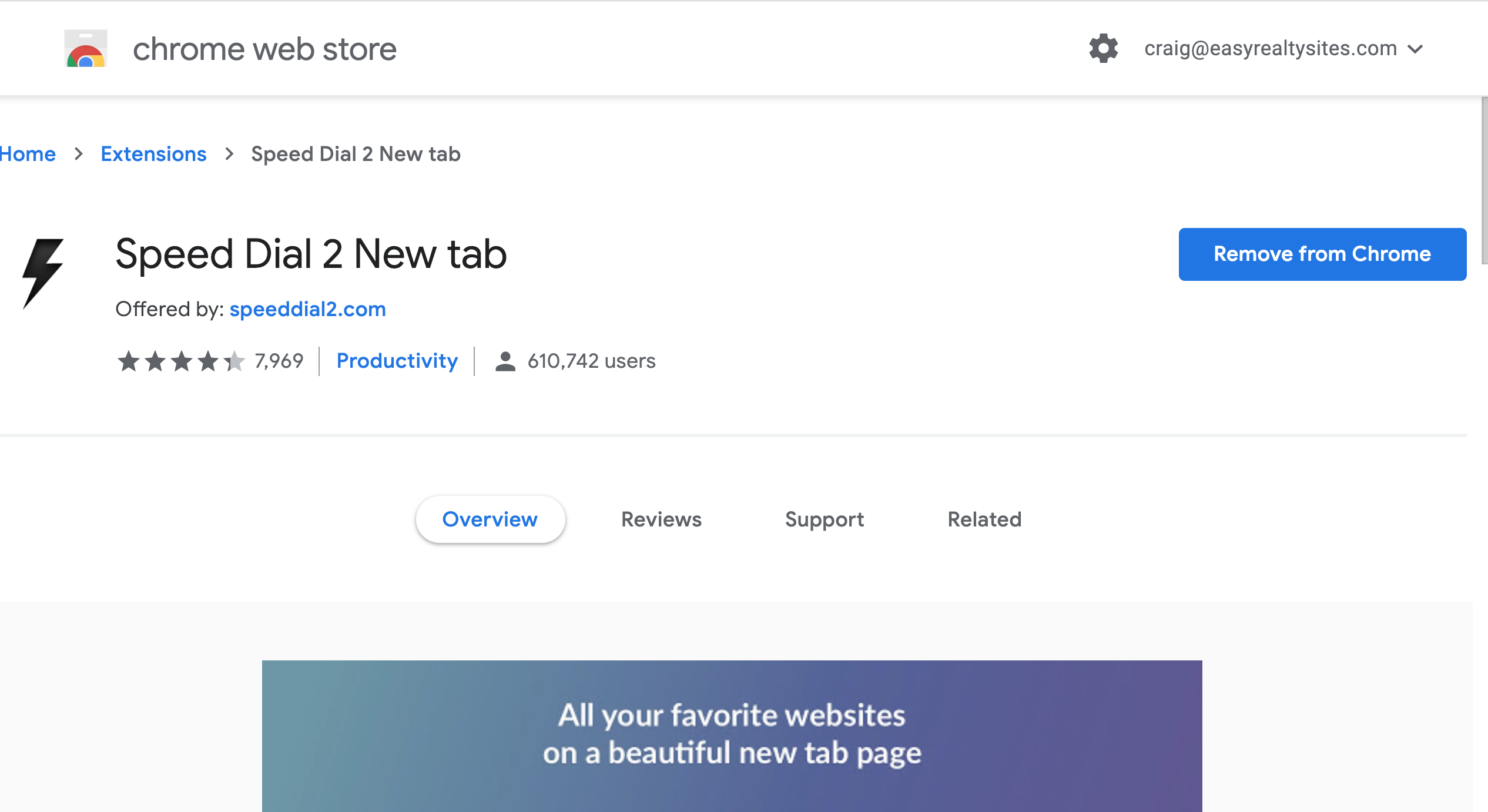Viewport: 1488px width, 812px height.
Task: Click the person/users count icon
Action: click(505, 361)
